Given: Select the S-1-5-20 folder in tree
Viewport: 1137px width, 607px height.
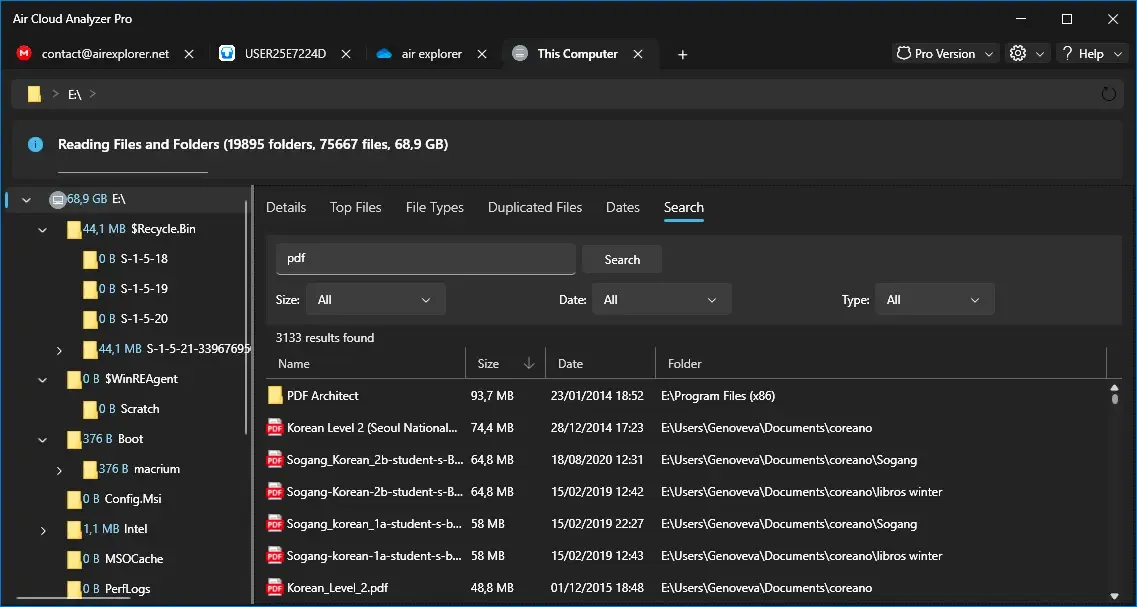Looking at the screenshot, I should pyautogui.click(x=144, y=319).
